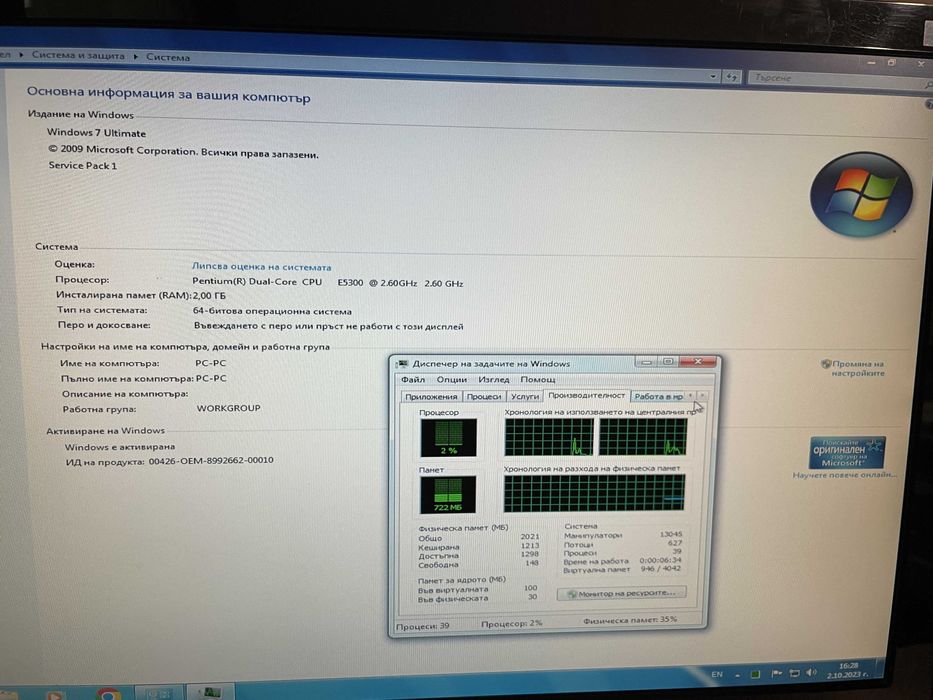Expand the address bar history dropdown
Viewport: 933px width, 700px height.
712,76
